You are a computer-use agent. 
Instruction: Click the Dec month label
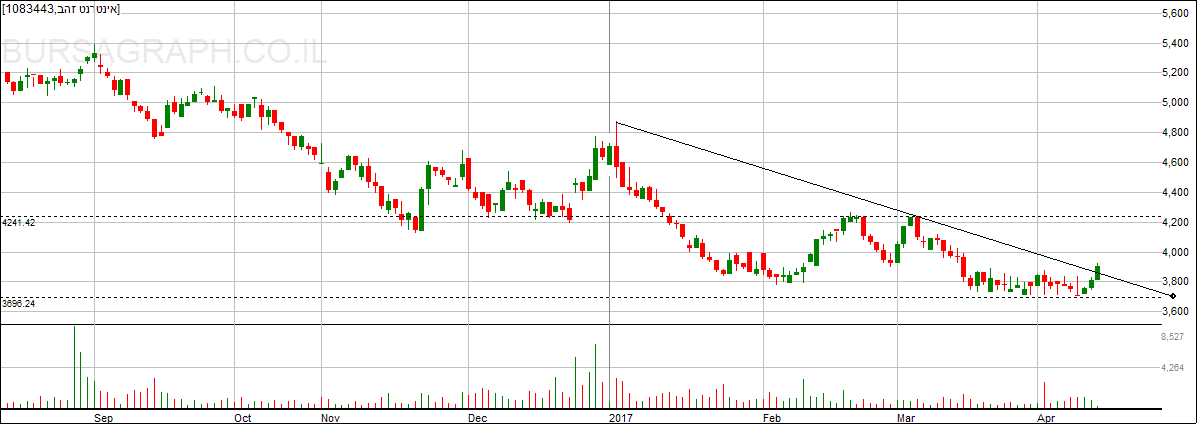coord(476,417)
